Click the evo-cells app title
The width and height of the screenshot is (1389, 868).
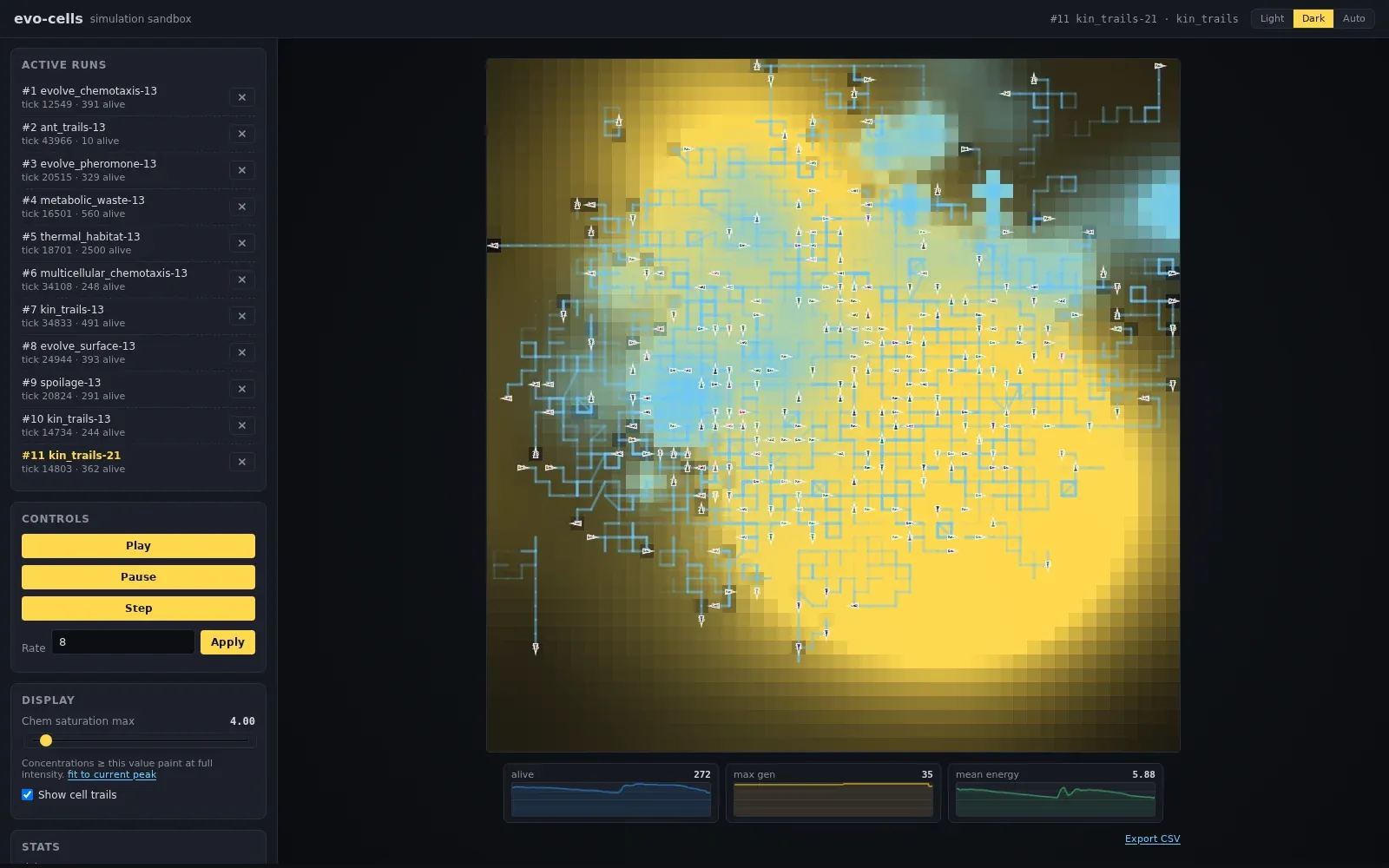(49, 18)
